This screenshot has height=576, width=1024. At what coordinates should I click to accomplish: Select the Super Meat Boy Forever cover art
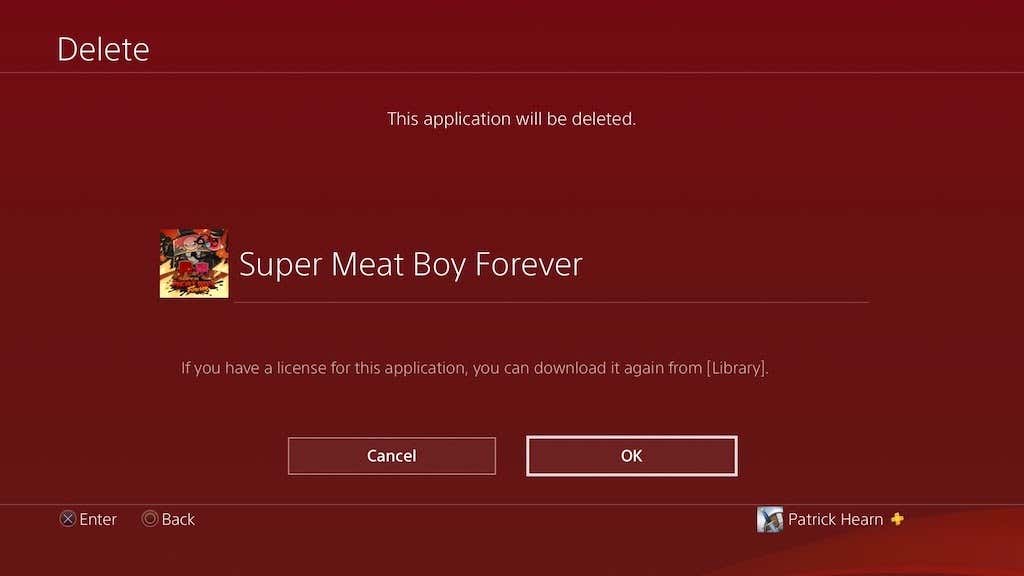click(x=194, y=263)
